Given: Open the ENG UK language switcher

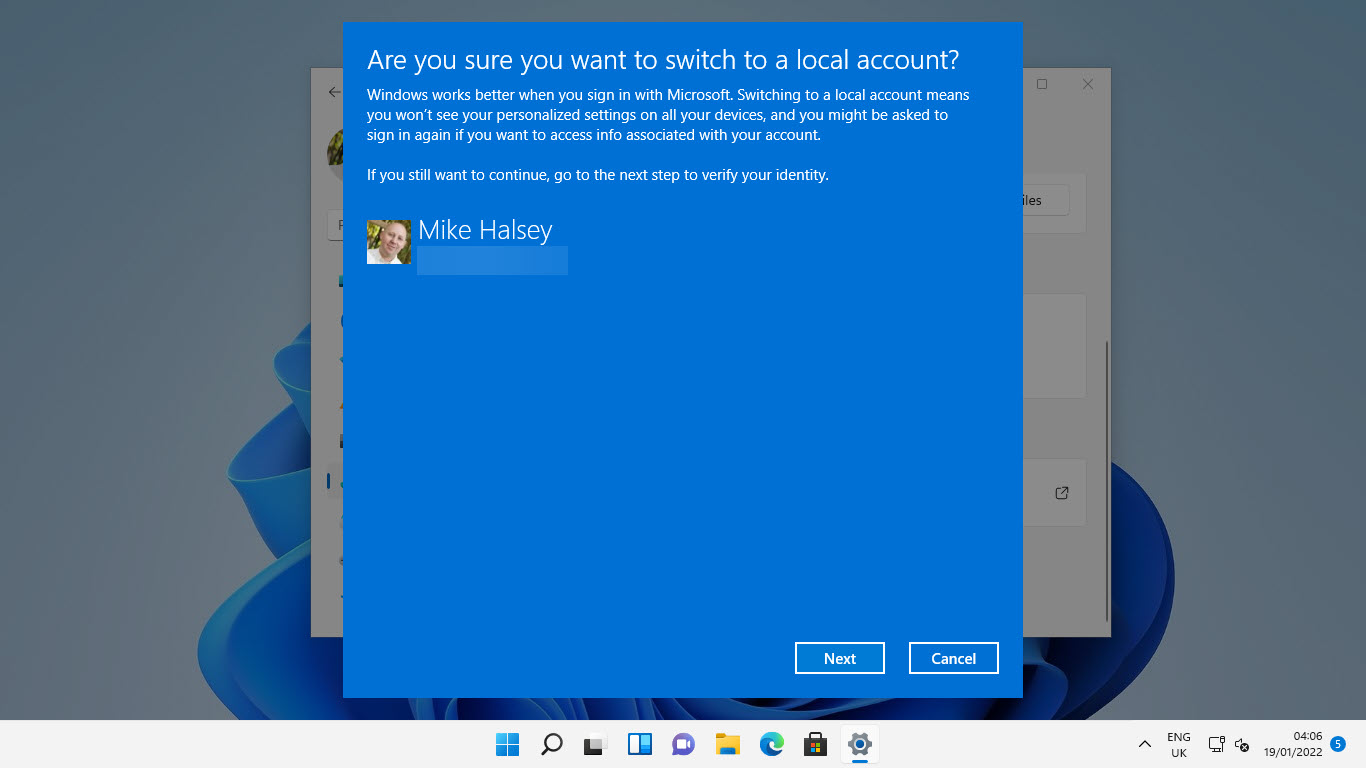Looking at the screenshot, I should pyautogui.click(x=1179, y=745).
